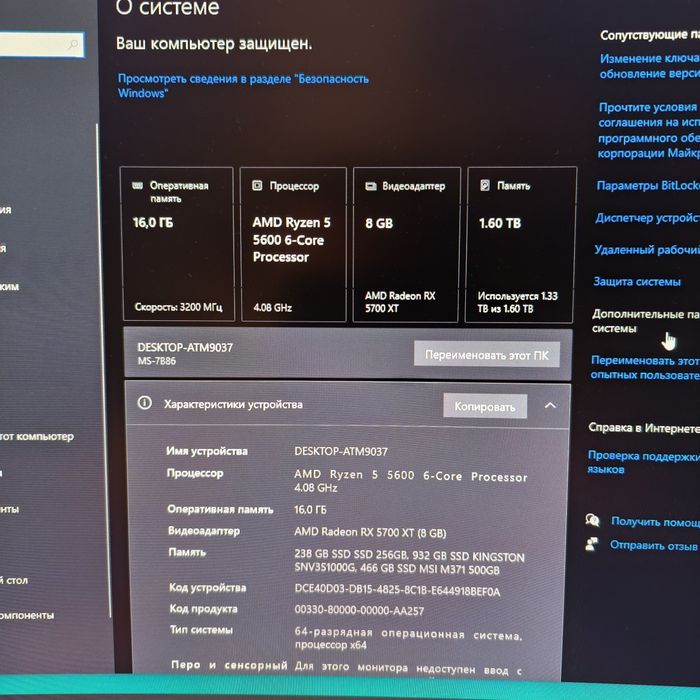Click the Отправить отзыв person icon
The image size is (700, 700).
click(x=592, y=544)
